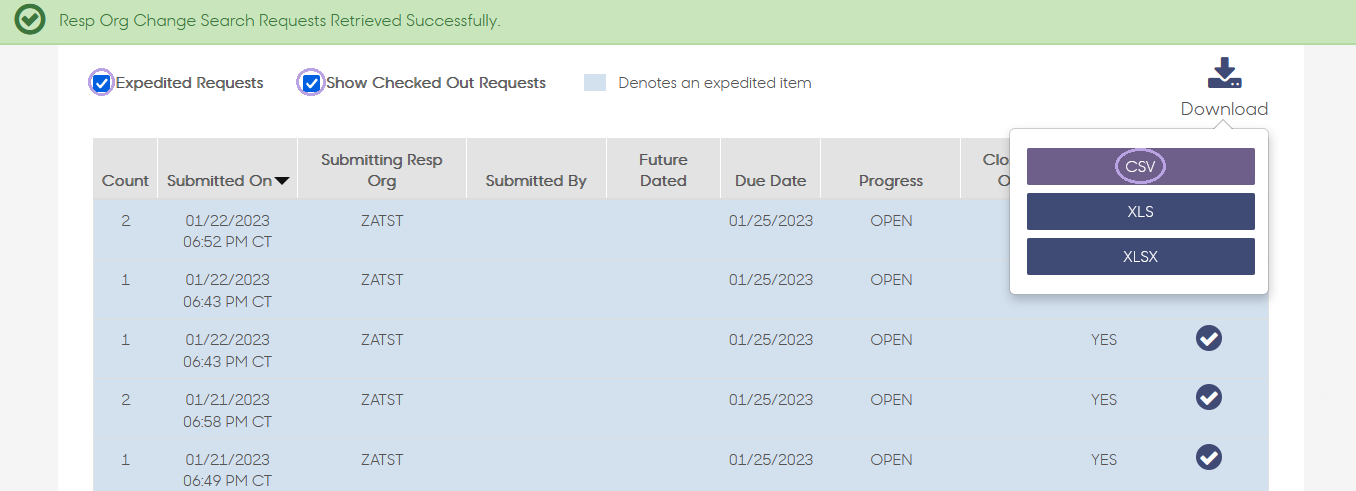Click checkmark icon in 01/22/2023 06:43 PM row
This screenshot has height=491, width=1356.
(x=1209, y=339)
